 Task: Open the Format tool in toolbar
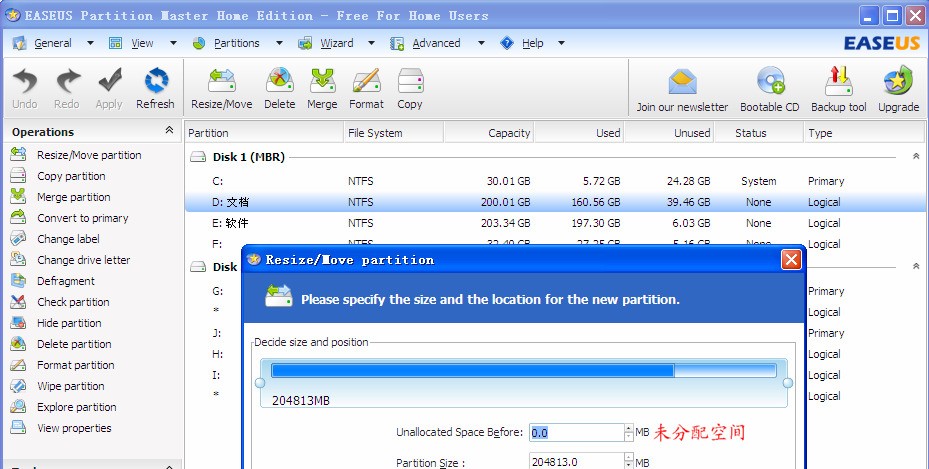(366, 88)
